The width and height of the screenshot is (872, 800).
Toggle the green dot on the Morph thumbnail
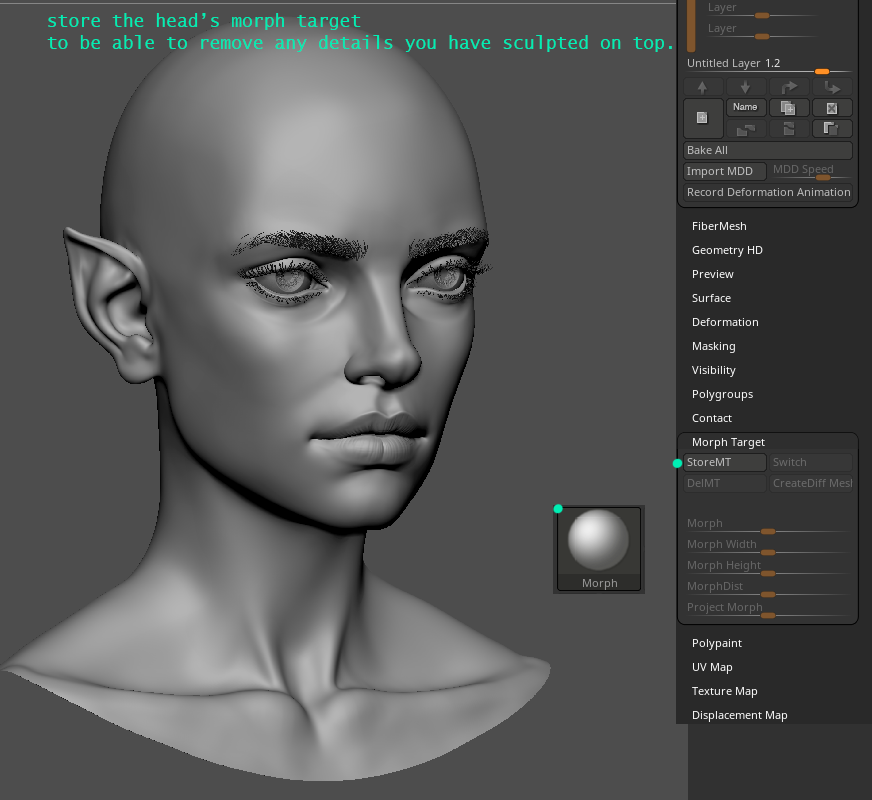pyautogui.click(x=557, y=508)
